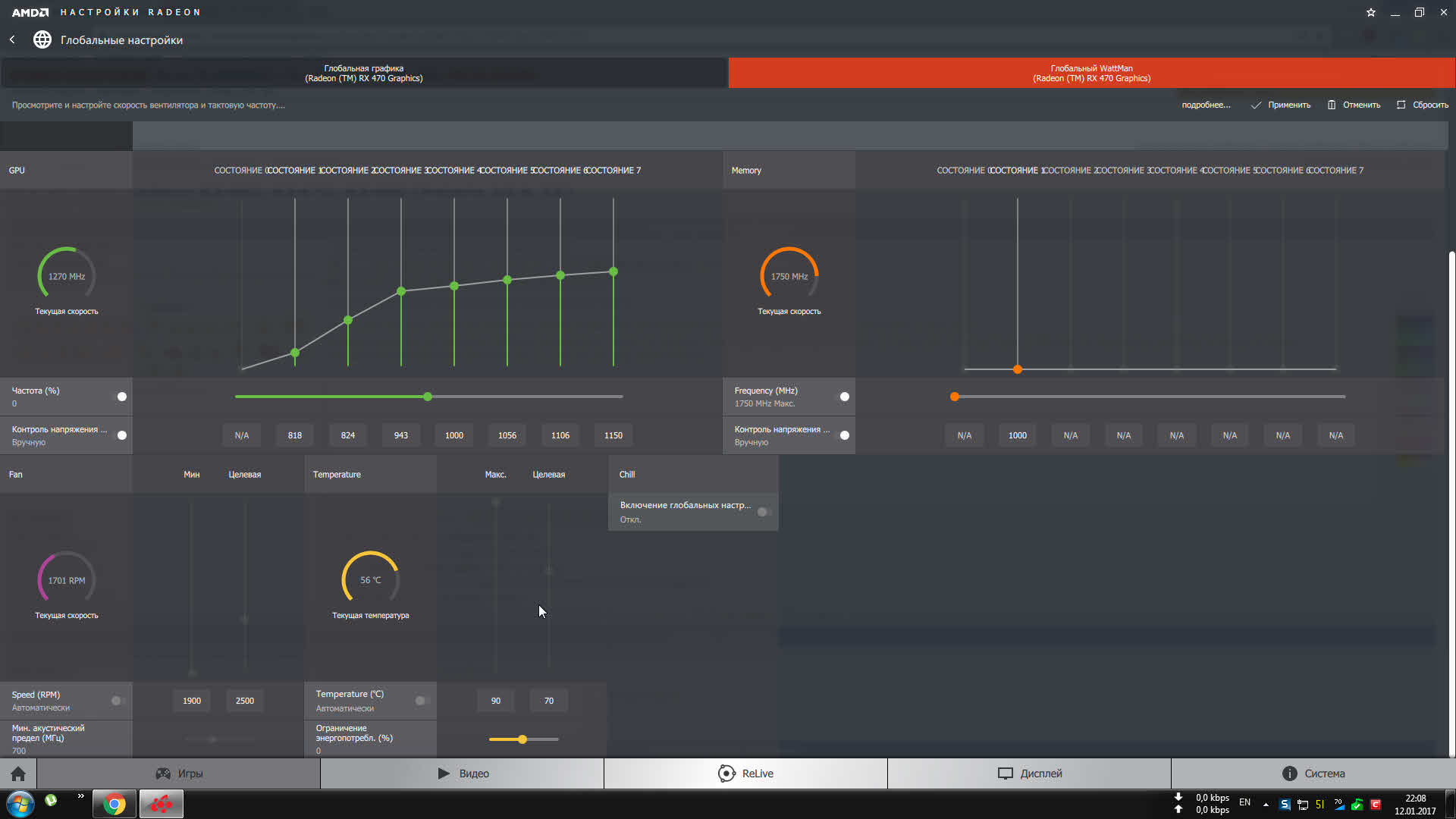Click the power limit slider handle
This screenshot has width=1456, height=819.
coord(522,739)
